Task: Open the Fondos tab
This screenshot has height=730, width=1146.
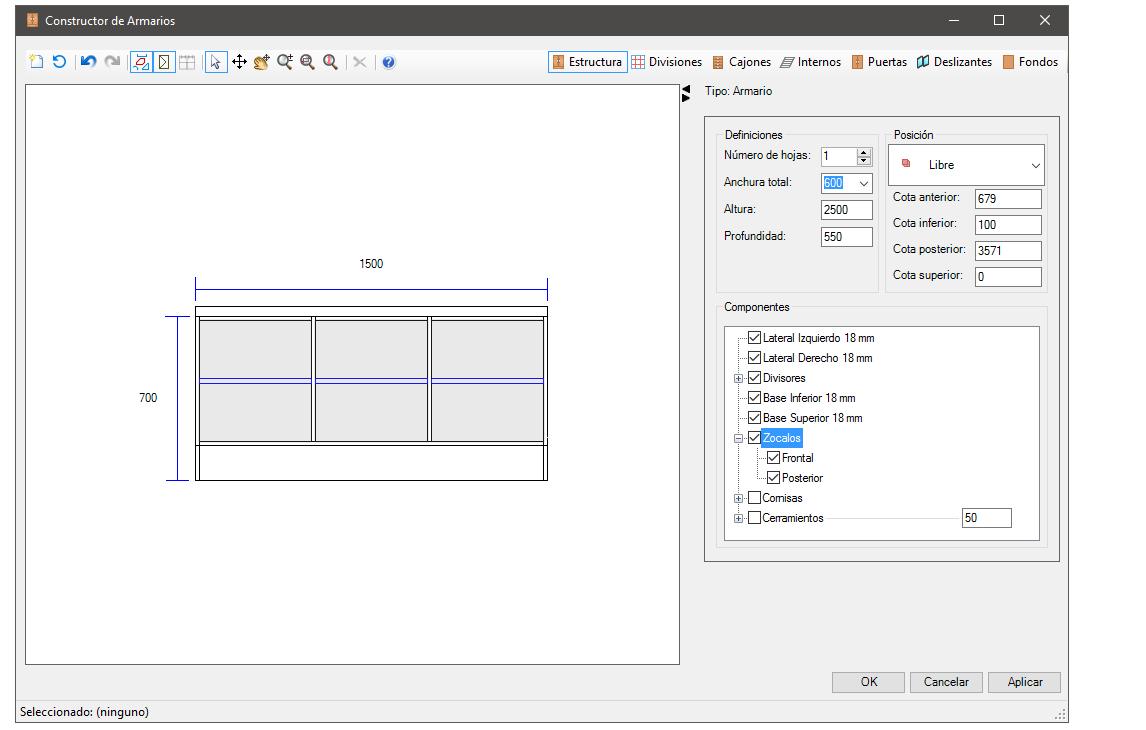Action: (1031, 62)
